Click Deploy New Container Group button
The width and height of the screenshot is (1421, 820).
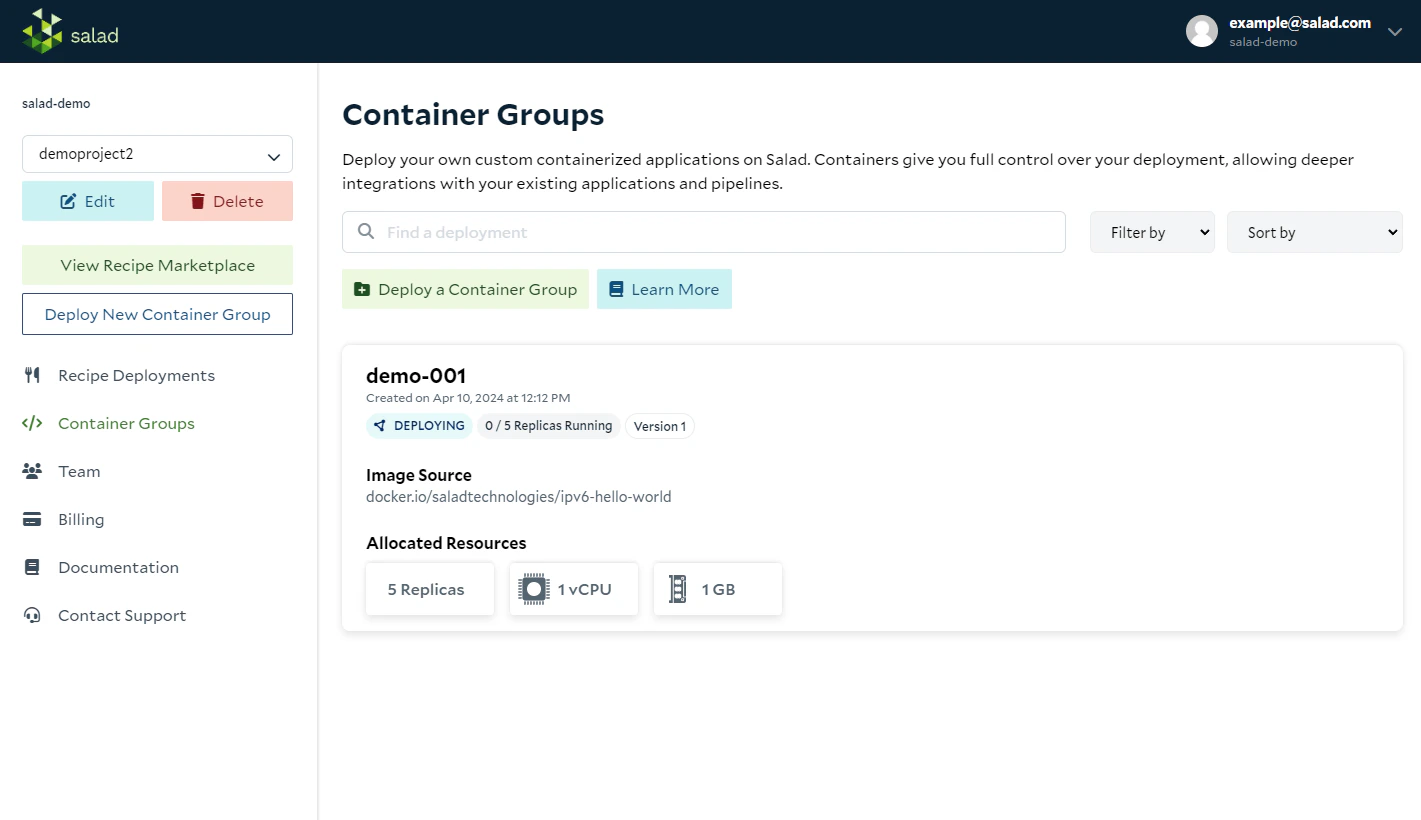[x=157, y=314]
